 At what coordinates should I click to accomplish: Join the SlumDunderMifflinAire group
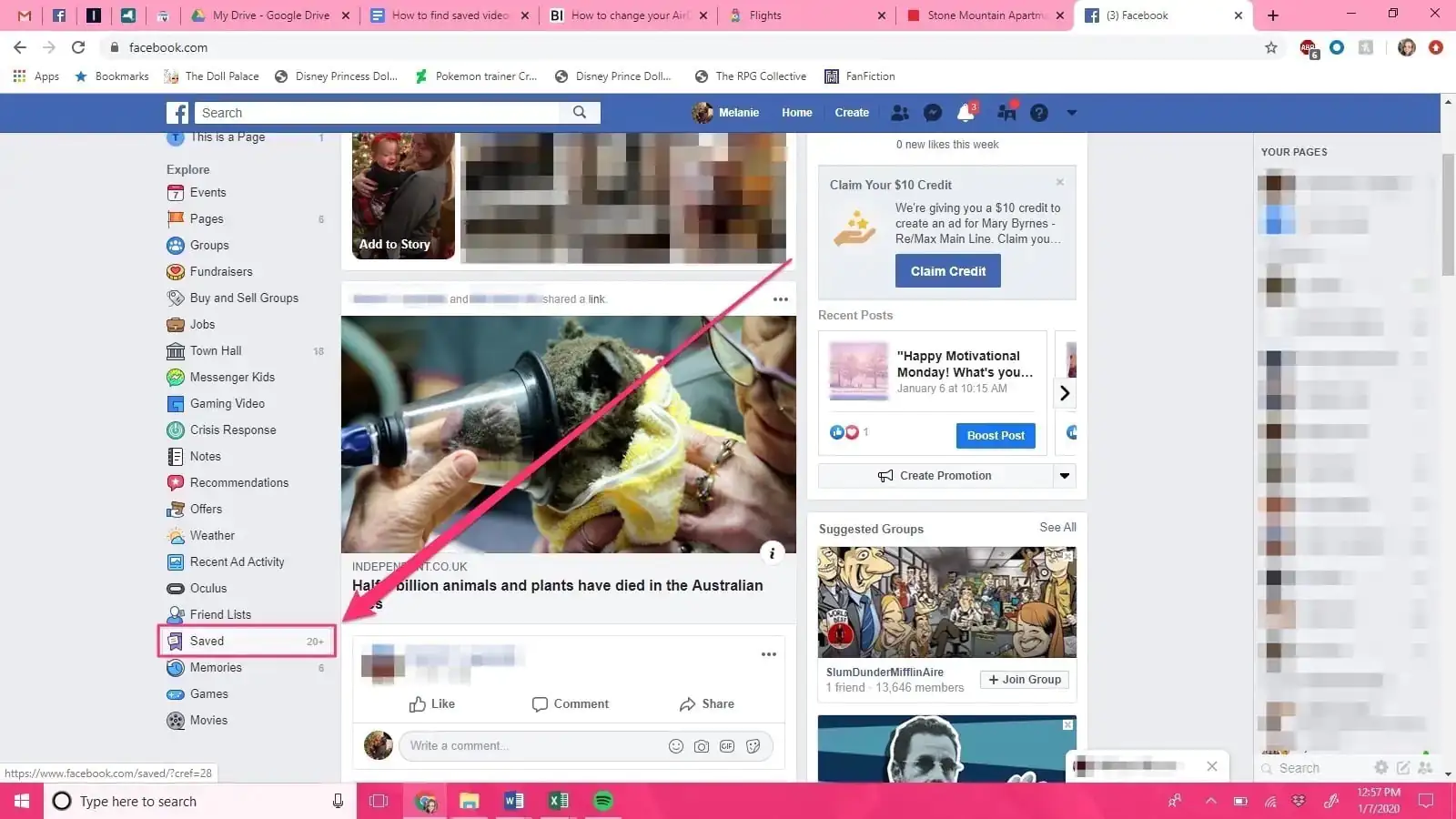[x=1024, y=679]
